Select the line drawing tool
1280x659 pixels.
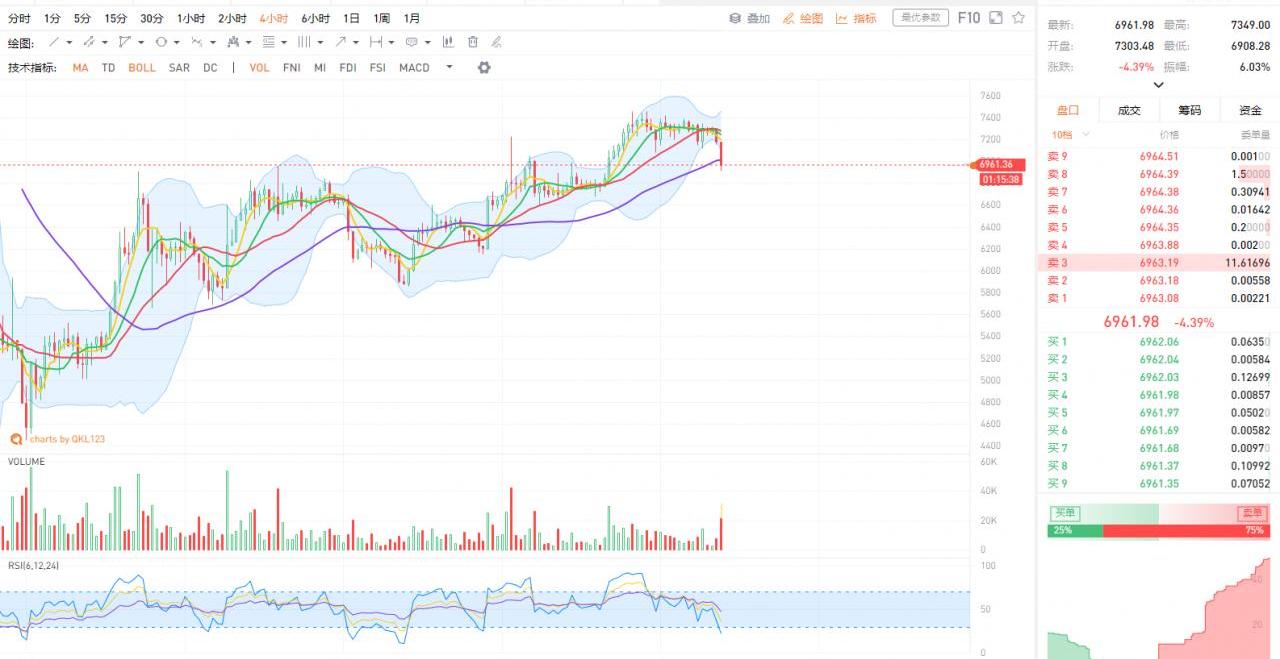(x=54, y=42)
